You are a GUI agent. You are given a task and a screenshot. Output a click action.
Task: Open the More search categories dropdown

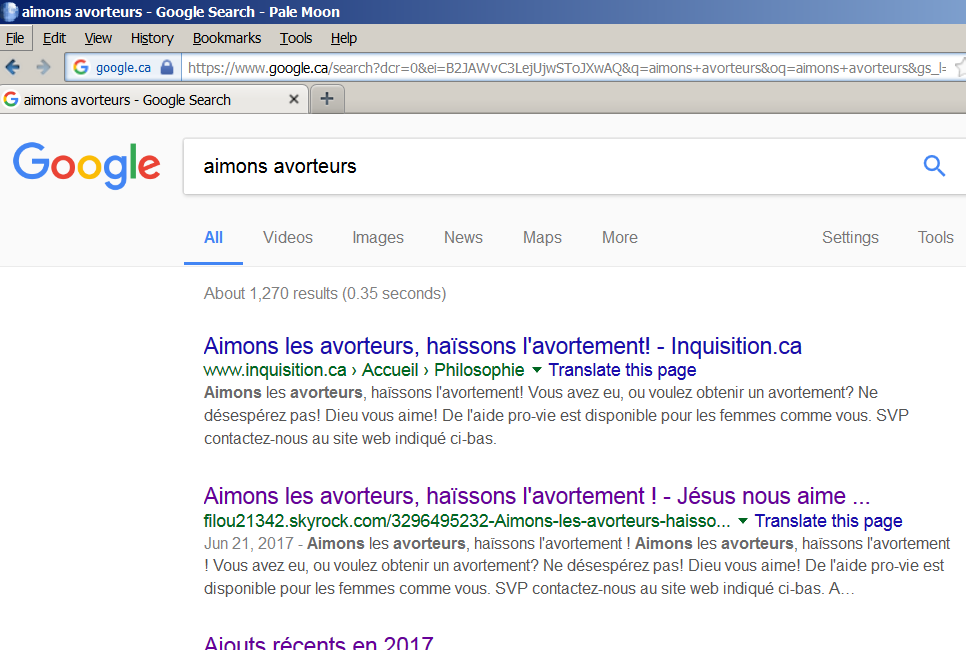point(619,237)
